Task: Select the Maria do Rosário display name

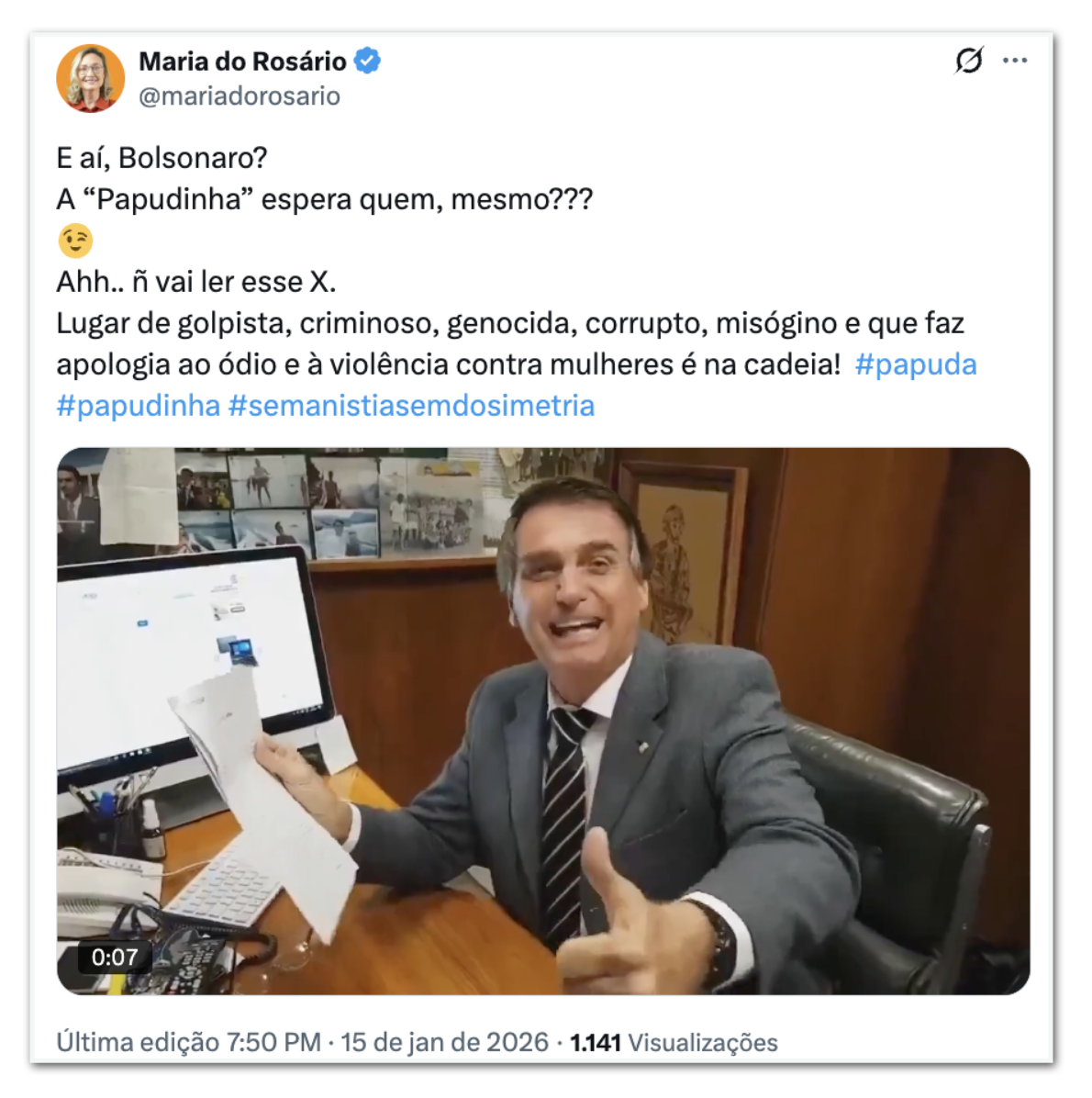Action: (242, 62)
